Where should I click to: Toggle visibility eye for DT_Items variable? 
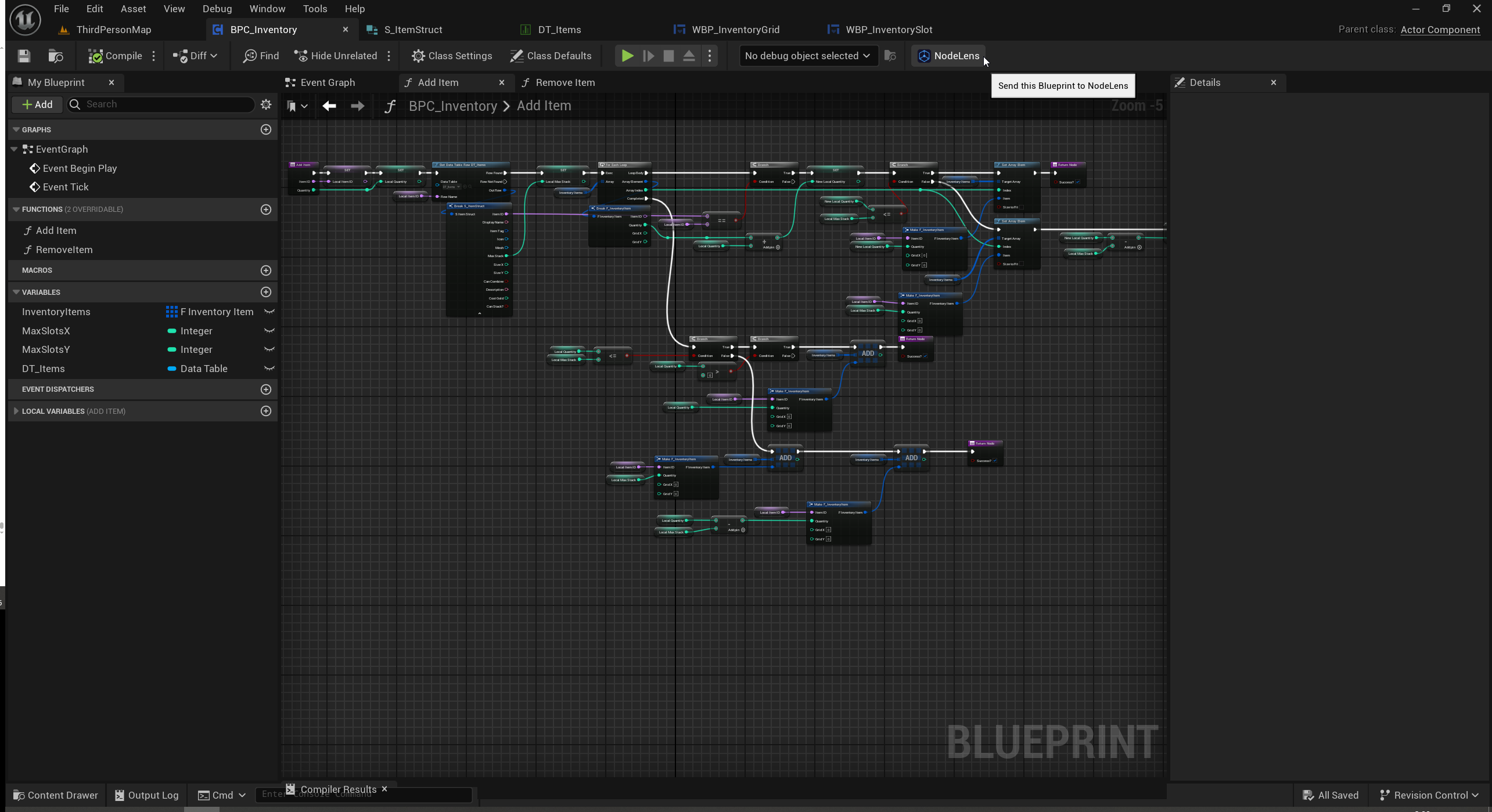tap(269, 369)
